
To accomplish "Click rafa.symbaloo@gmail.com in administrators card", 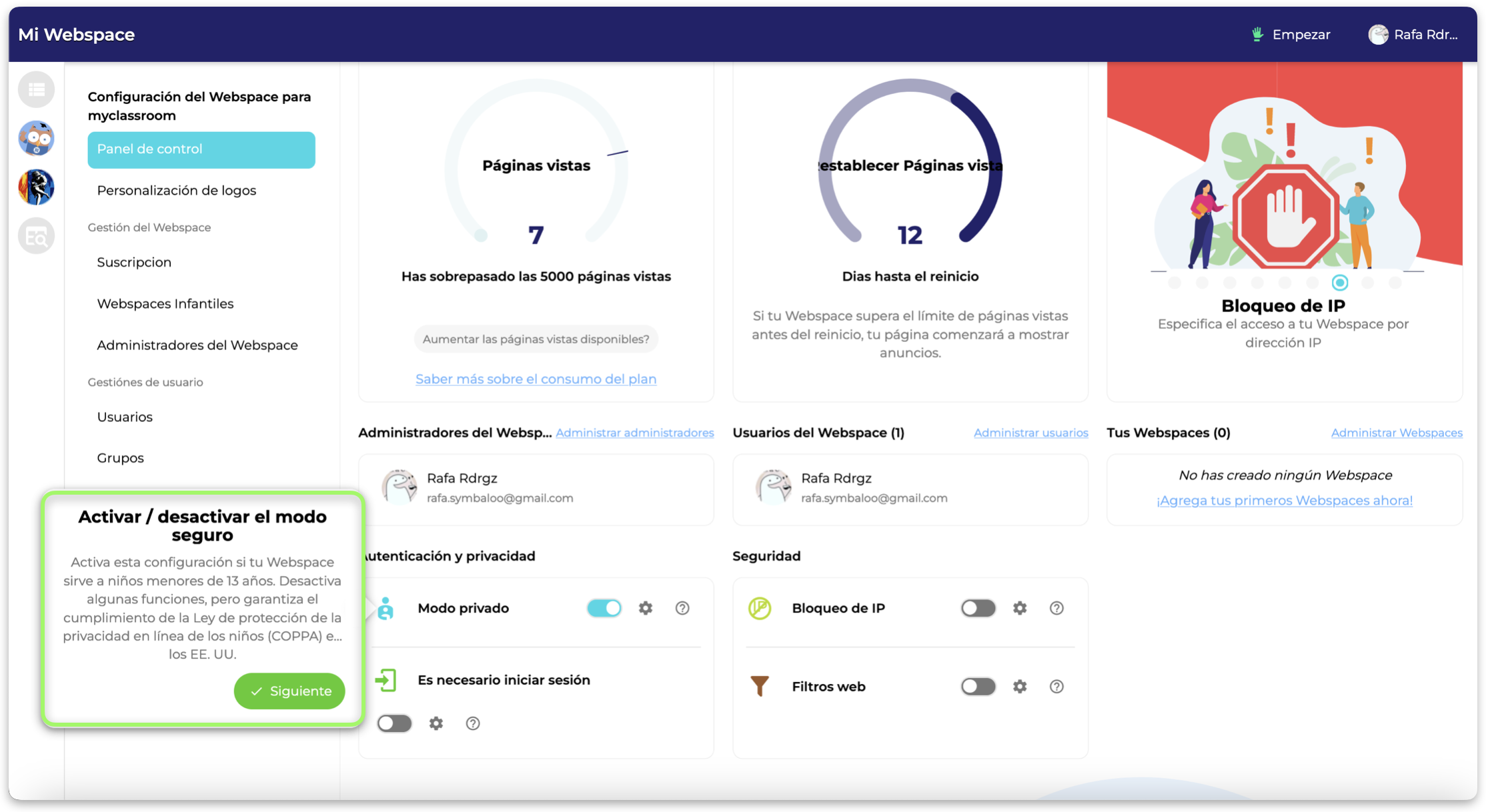I will point(500,498).
